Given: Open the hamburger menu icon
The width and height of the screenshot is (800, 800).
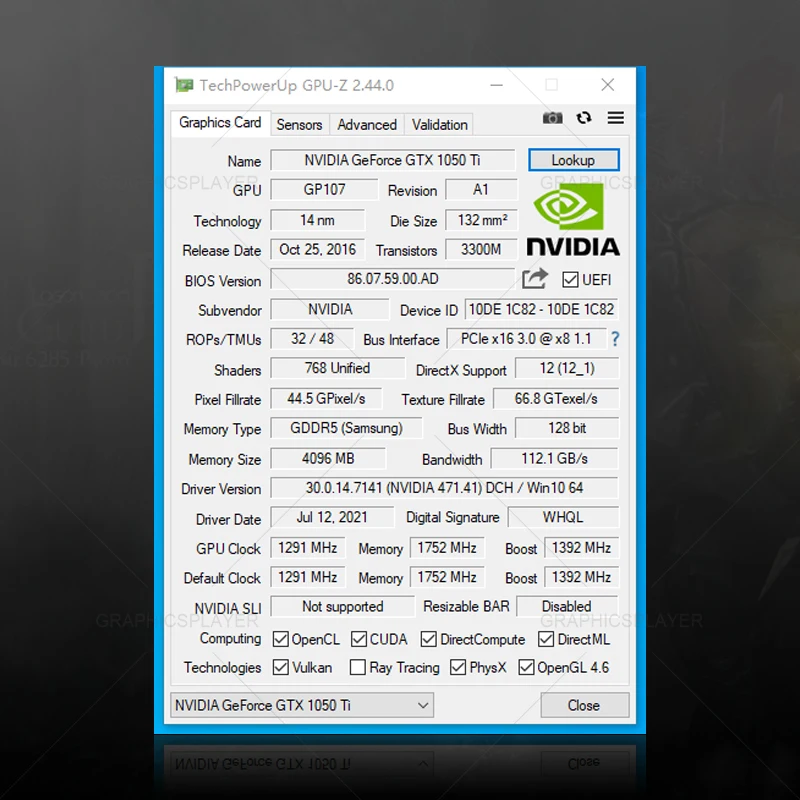Looking at the screenshot, I should 616,118.
